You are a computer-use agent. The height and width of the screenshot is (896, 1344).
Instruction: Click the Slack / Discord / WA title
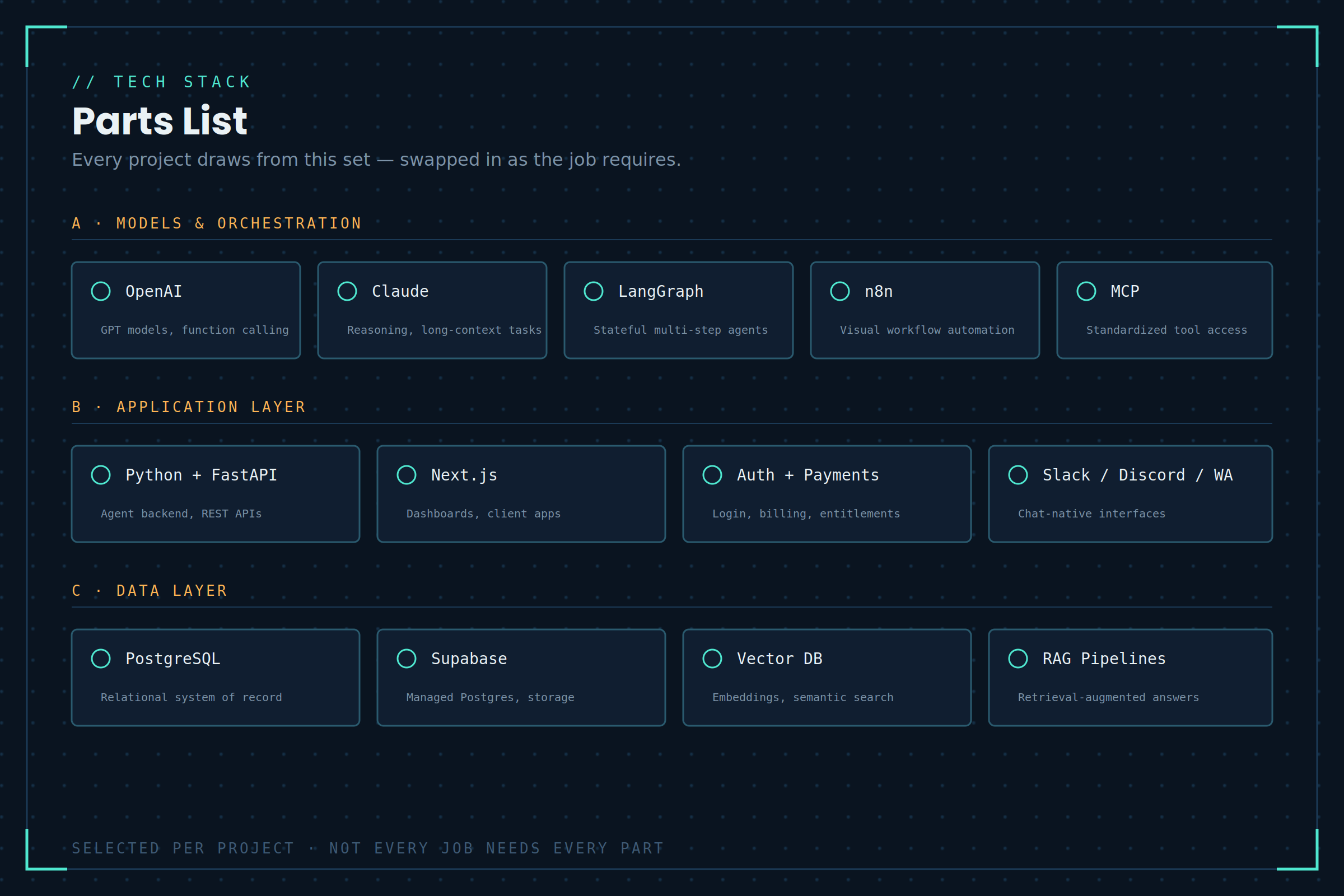(1137, 475)
